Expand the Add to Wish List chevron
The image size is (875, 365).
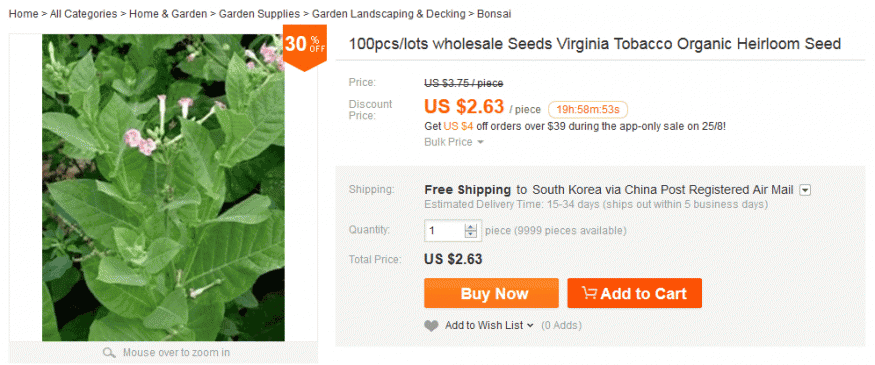530,325
